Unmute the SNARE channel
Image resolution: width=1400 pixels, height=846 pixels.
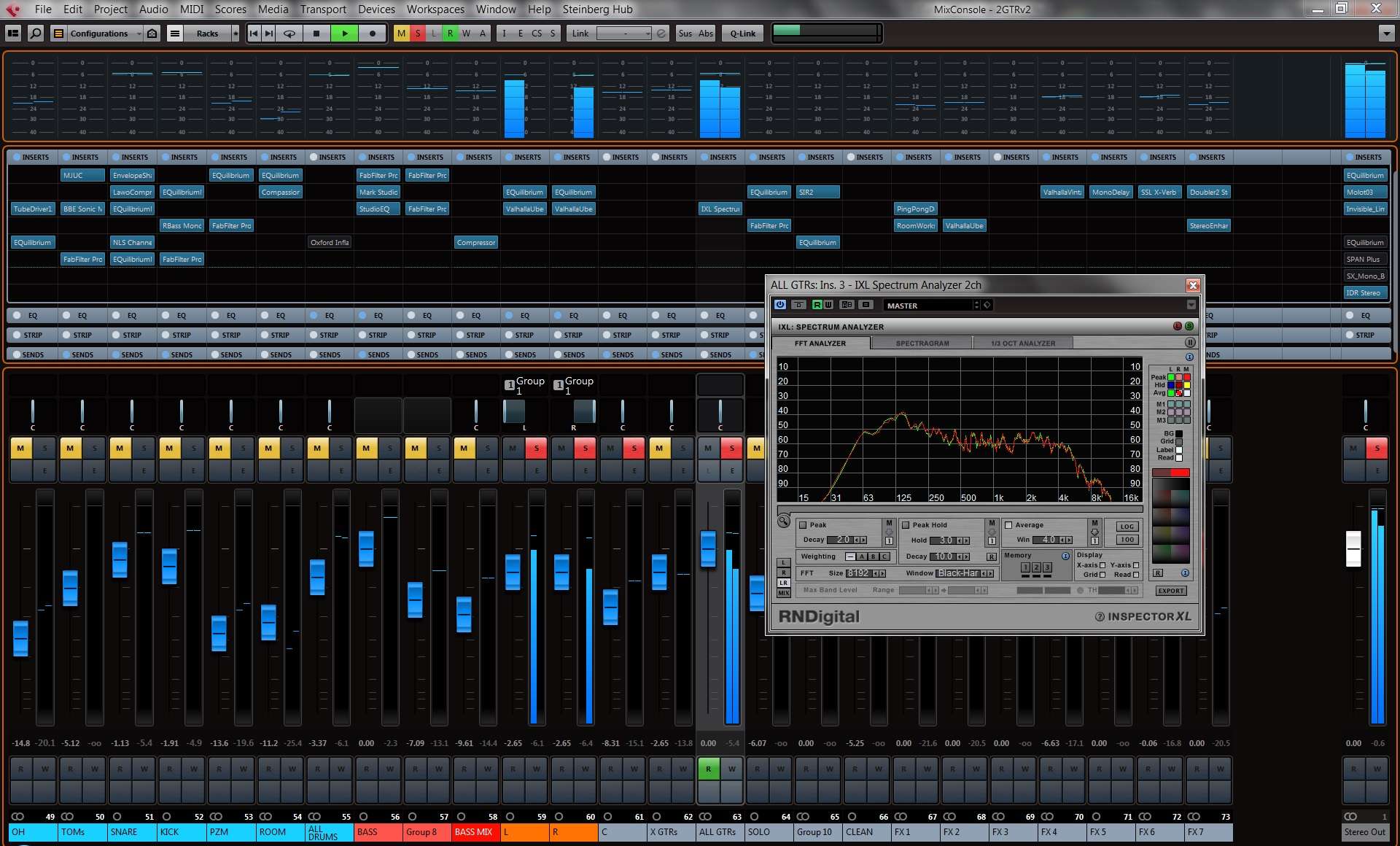click(120, 448)
